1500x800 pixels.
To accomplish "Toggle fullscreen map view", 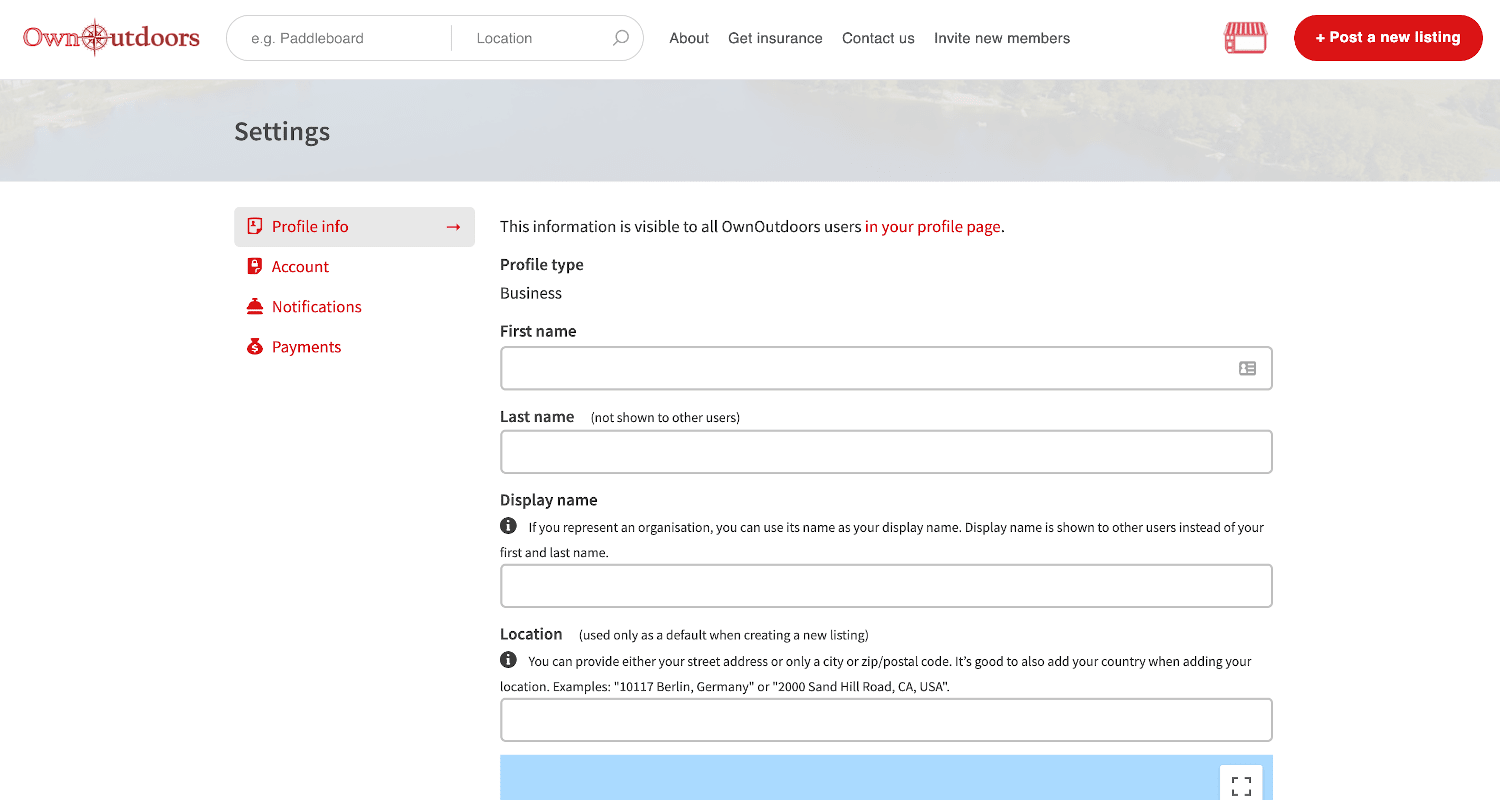I will (x=1241, y=785).
